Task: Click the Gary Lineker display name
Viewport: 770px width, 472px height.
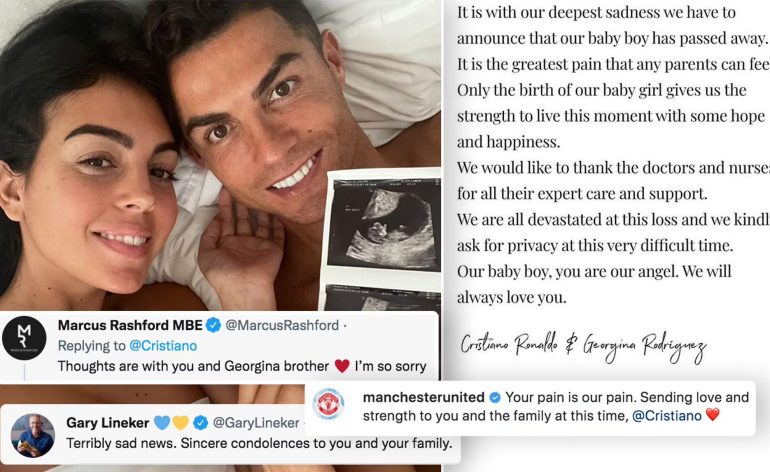Action: click(108, 422)
